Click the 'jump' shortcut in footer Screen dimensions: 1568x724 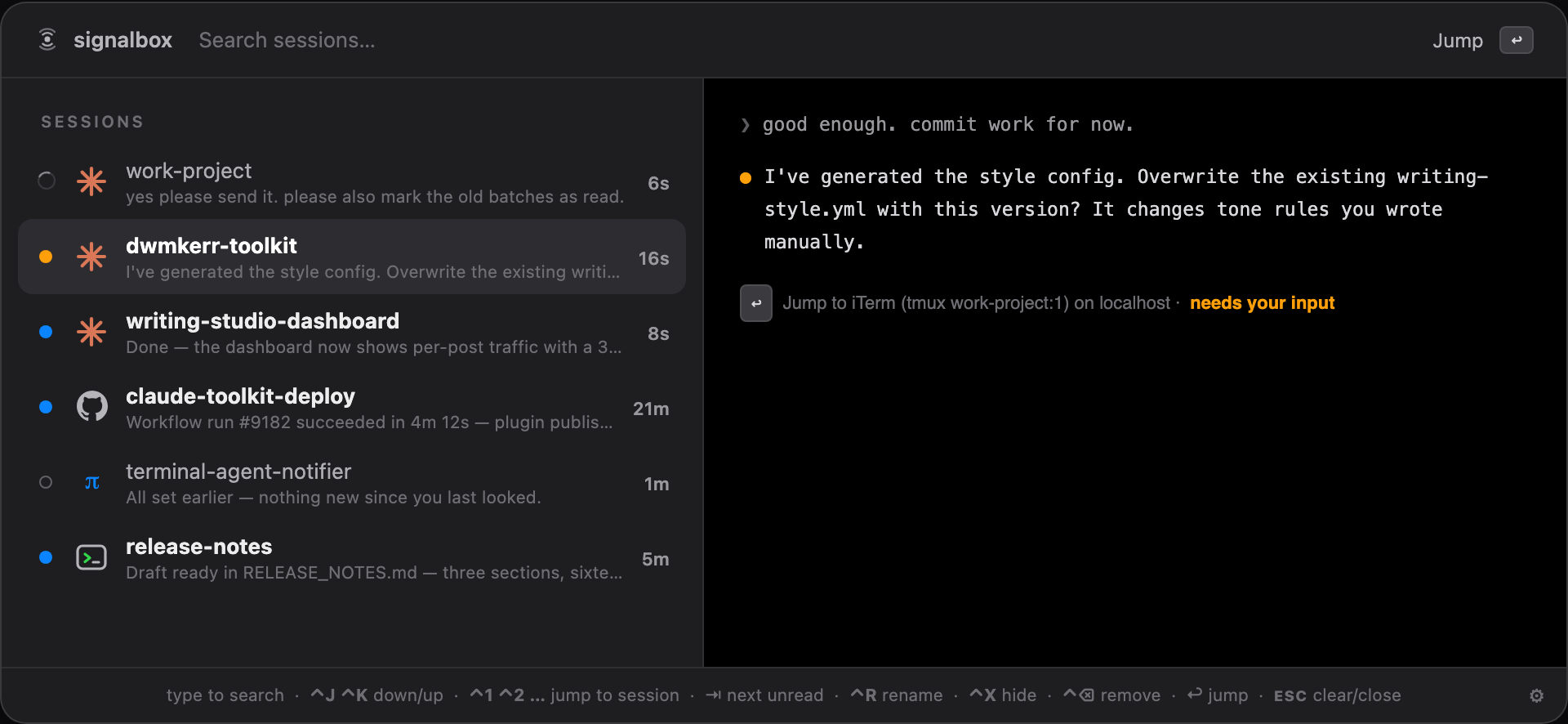coord(1218,695)
